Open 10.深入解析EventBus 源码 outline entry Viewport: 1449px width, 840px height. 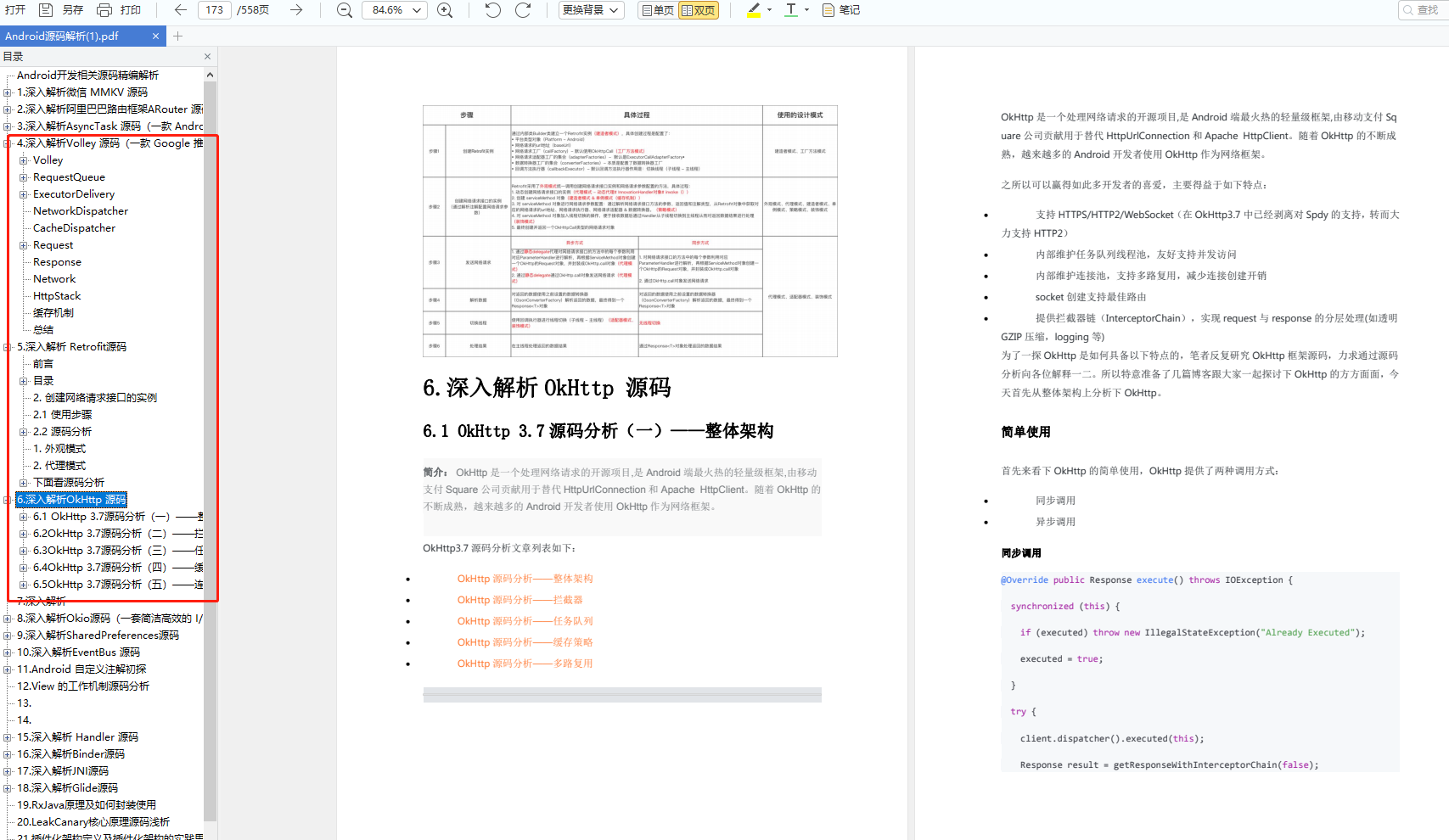[x=78, y=652]
